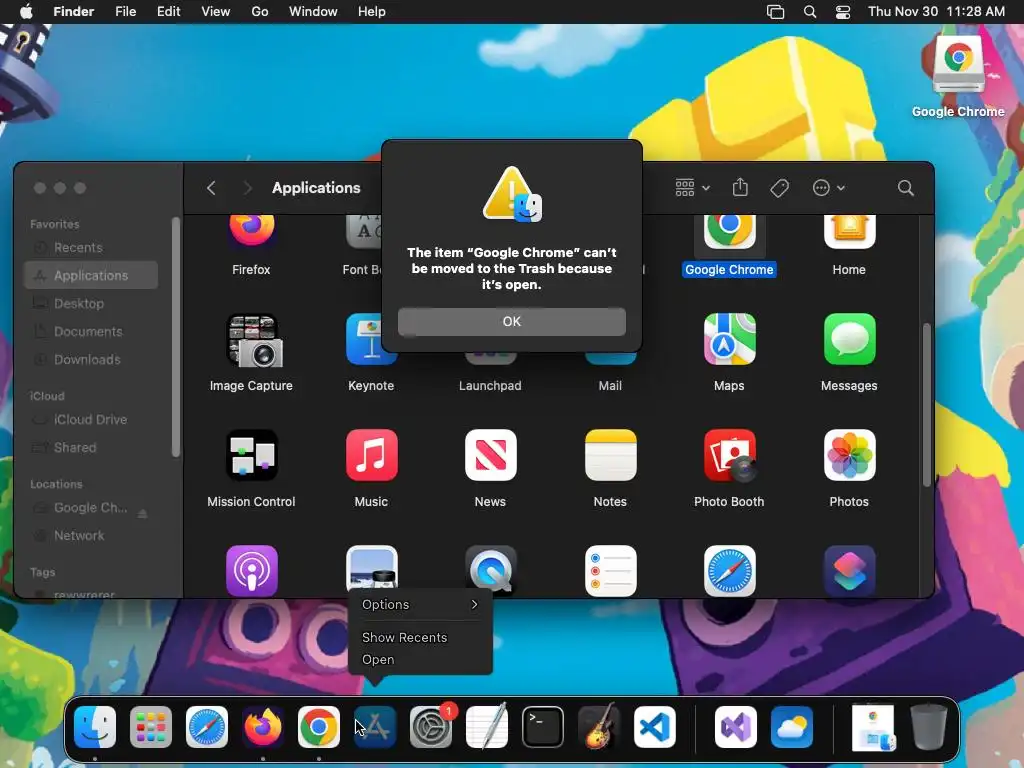Image resolution: width=1024 pixels, height=768 pixels.
Task: Open Messages app icon
Action: [849, 339]
